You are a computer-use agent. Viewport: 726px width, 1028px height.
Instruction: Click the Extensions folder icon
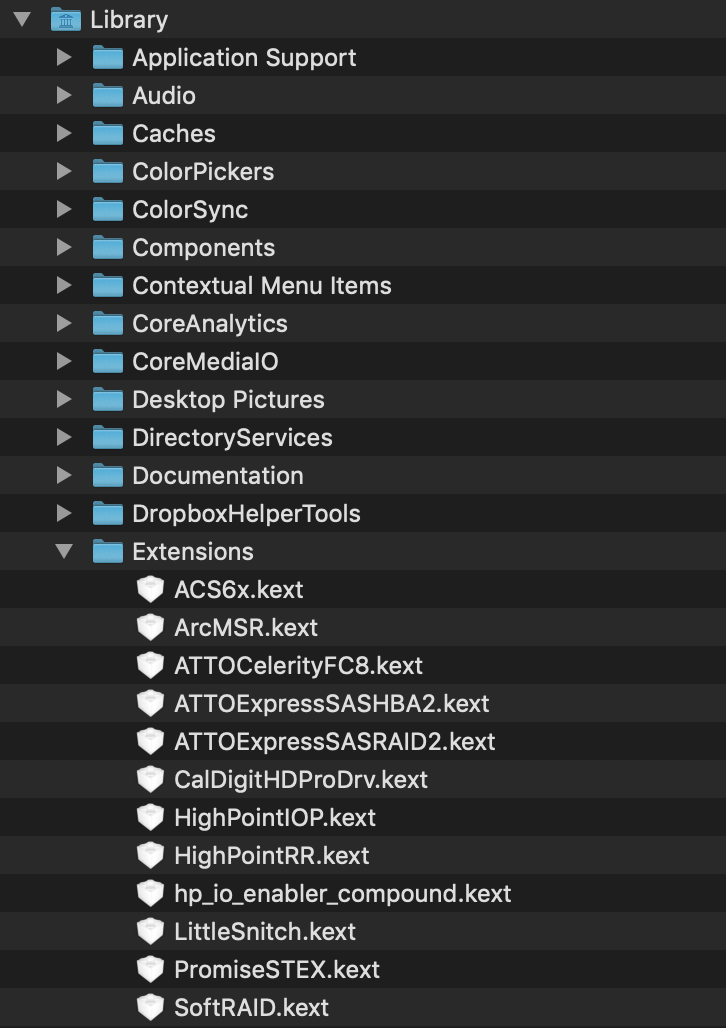click(x=107, y=551)
